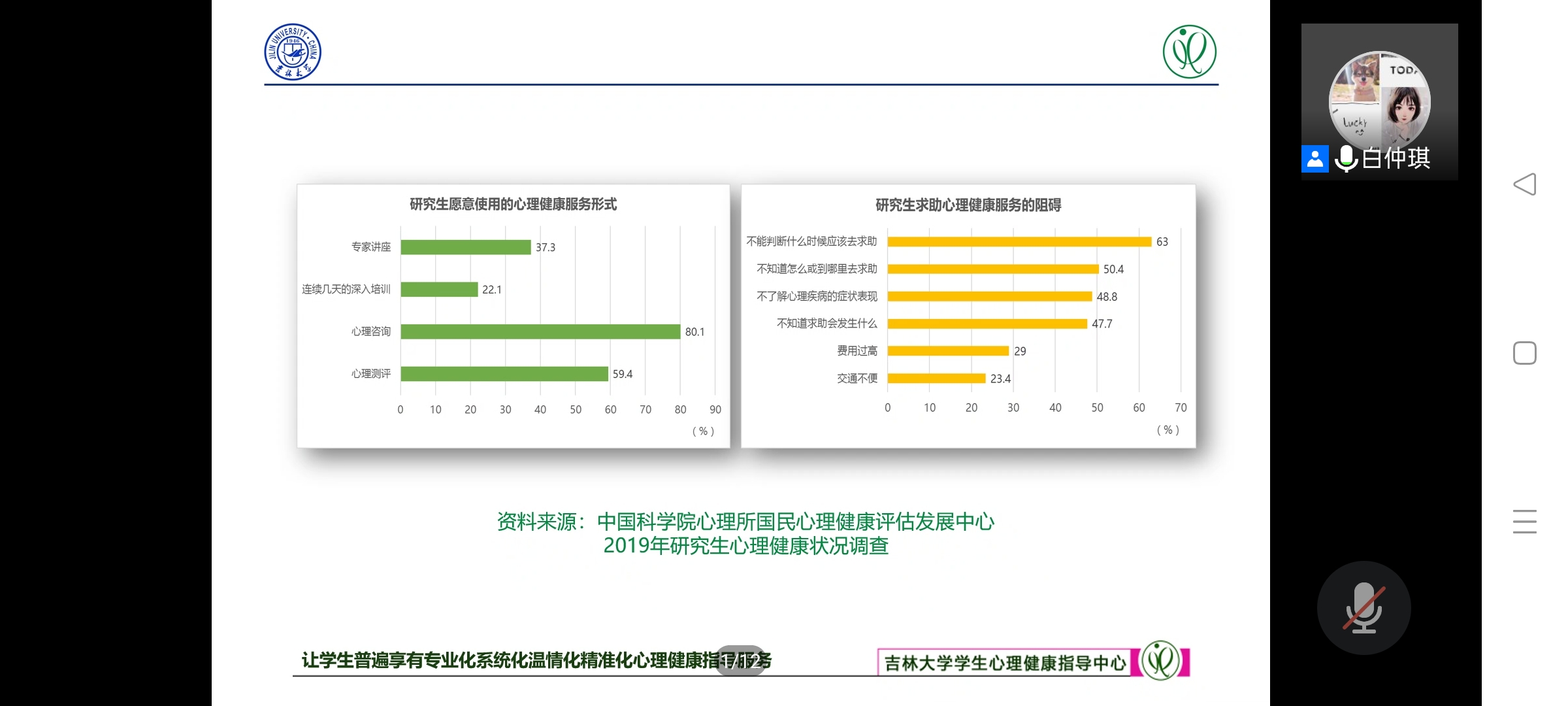Screen dimensions: 1568x706
Task: Select the green 心理咨询 80.1 bar
Action: (x=540, y=332)
